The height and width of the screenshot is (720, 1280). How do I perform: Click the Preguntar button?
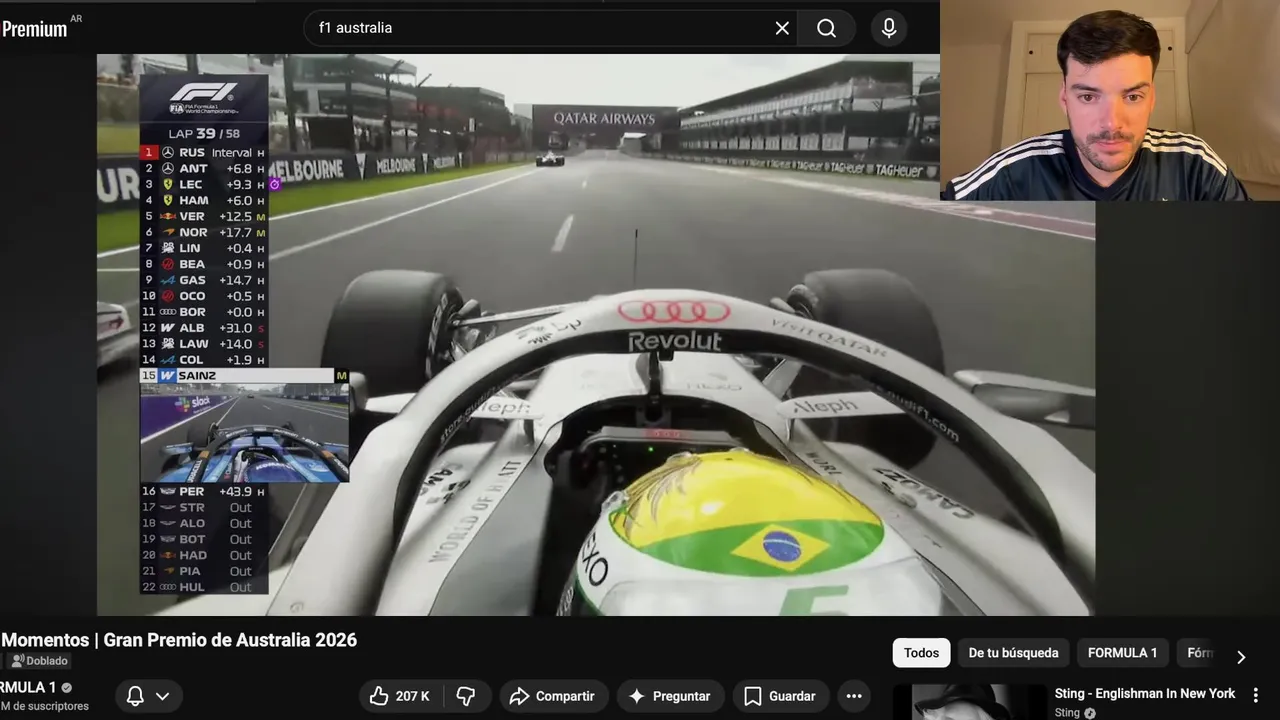point(669,696)
